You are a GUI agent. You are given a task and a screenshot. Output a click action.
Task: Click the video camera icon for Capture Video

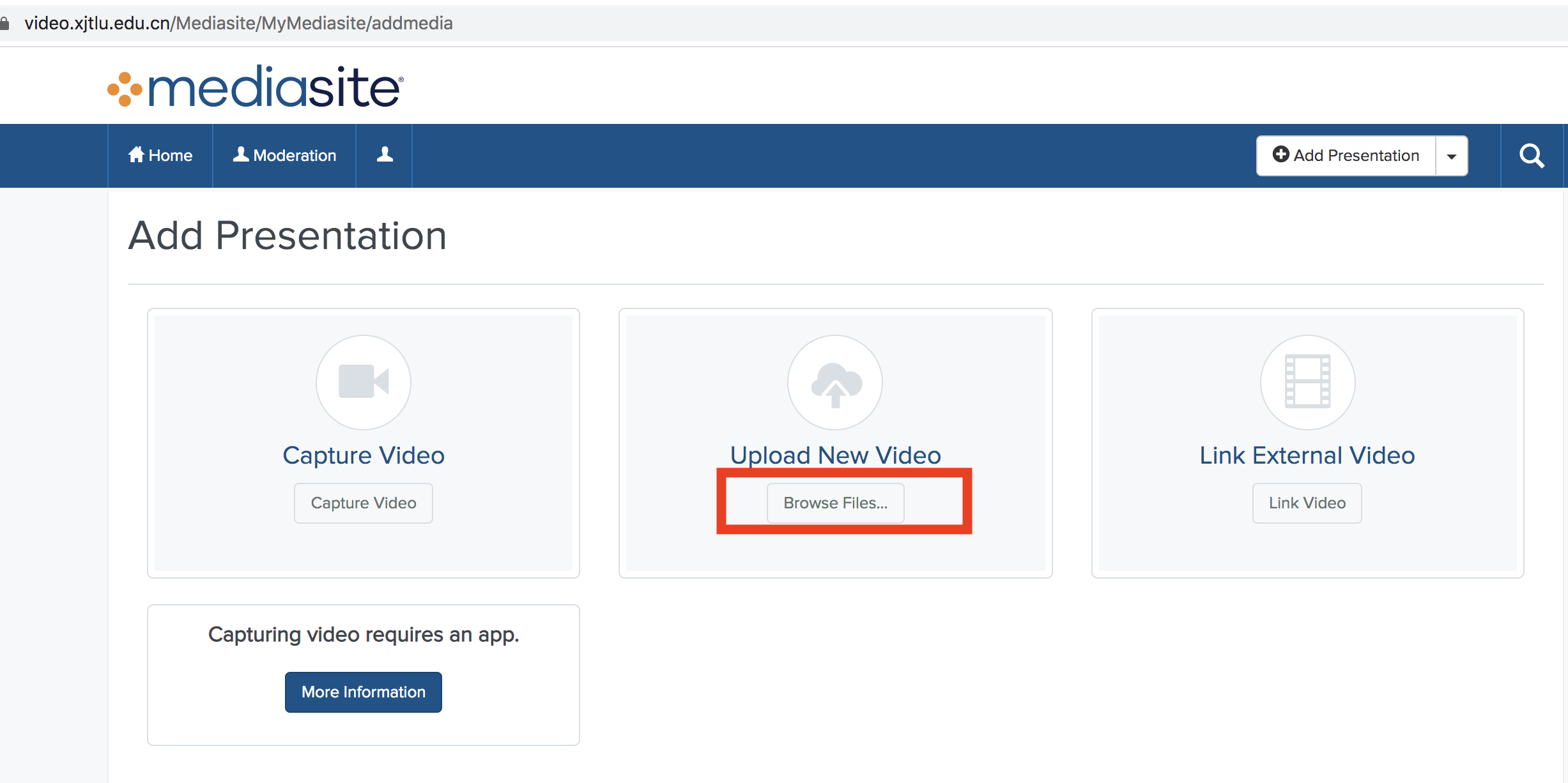click(364, 382)
